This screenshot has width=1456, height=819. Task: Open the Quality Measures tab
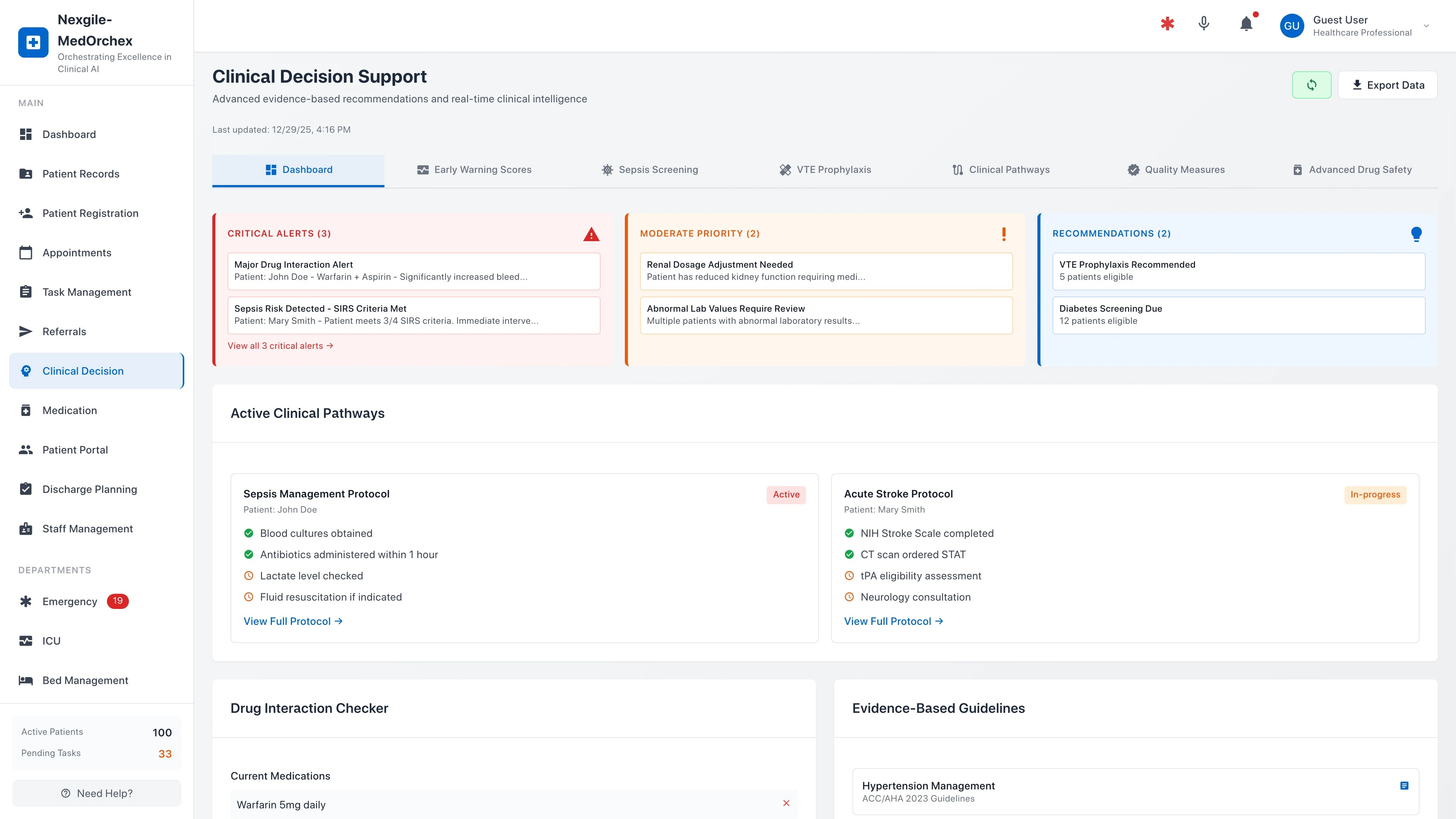point(1176,169)
